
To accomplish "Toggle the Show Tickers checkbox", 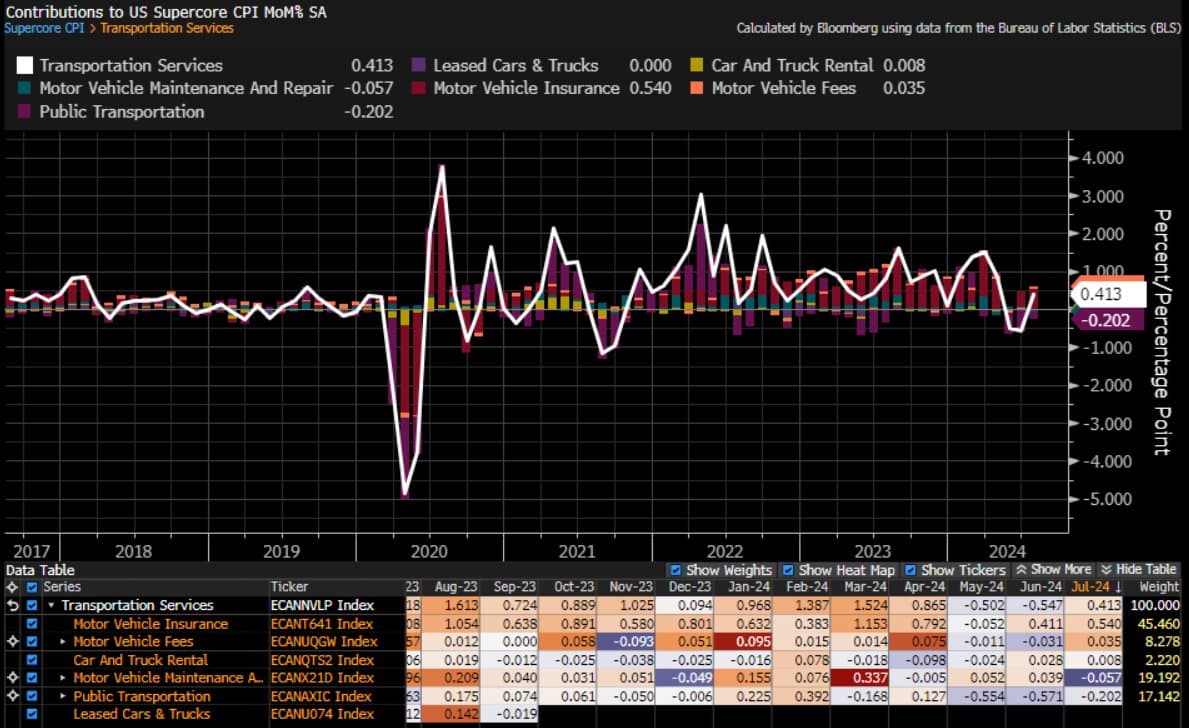I will [x=909, y=570].
